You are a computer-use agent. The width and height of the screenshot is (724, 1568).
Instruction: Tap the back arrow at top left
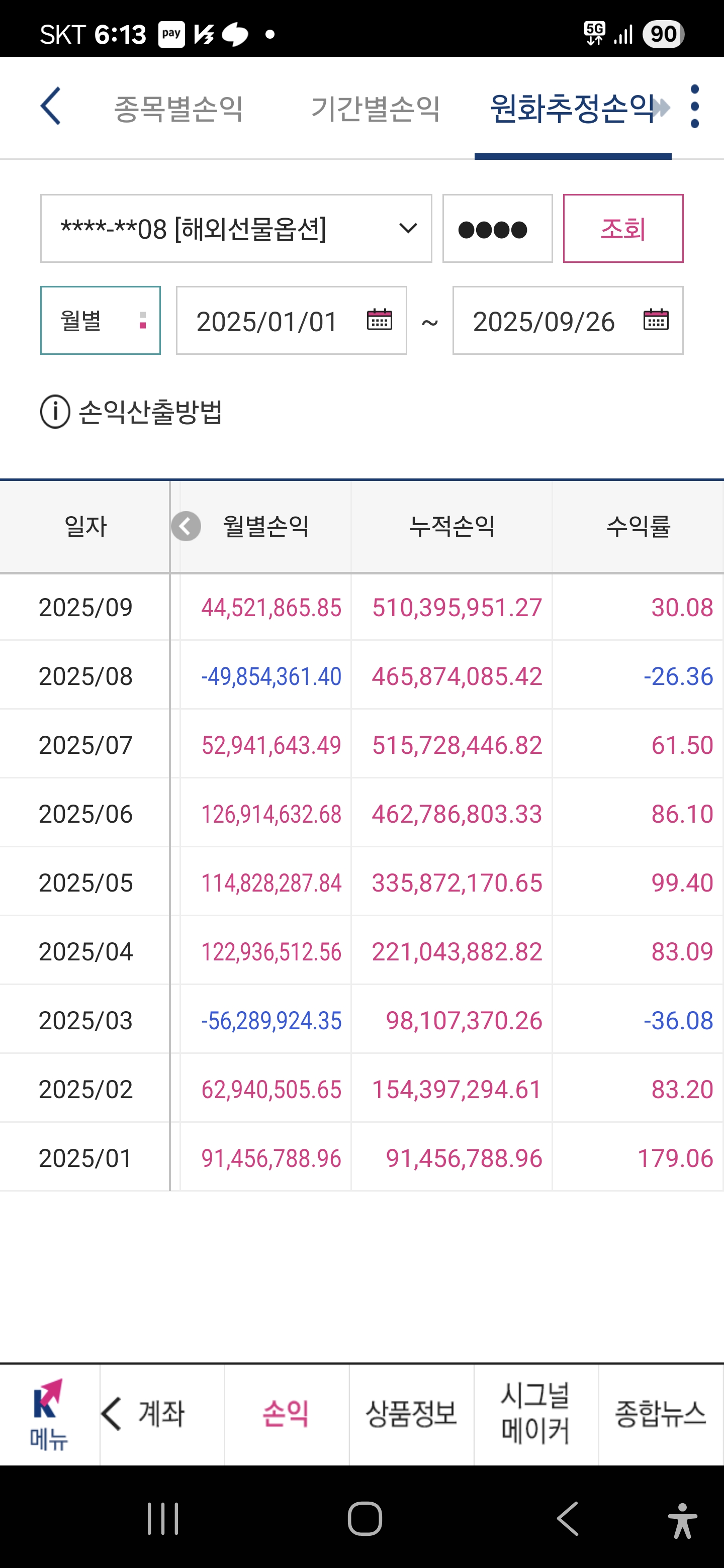point(51,107)
